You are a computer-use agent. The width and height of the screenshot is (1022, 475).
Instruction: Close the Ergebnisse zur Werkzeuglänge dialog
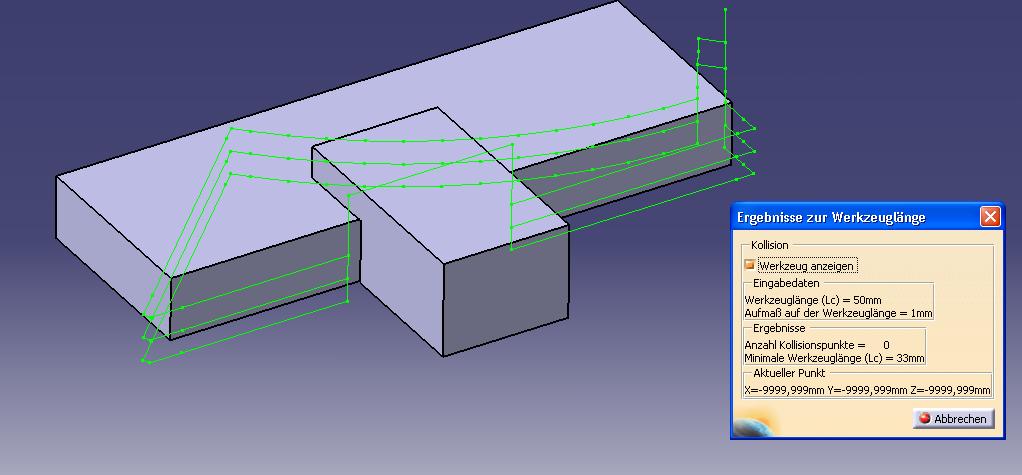click(989, 217)
